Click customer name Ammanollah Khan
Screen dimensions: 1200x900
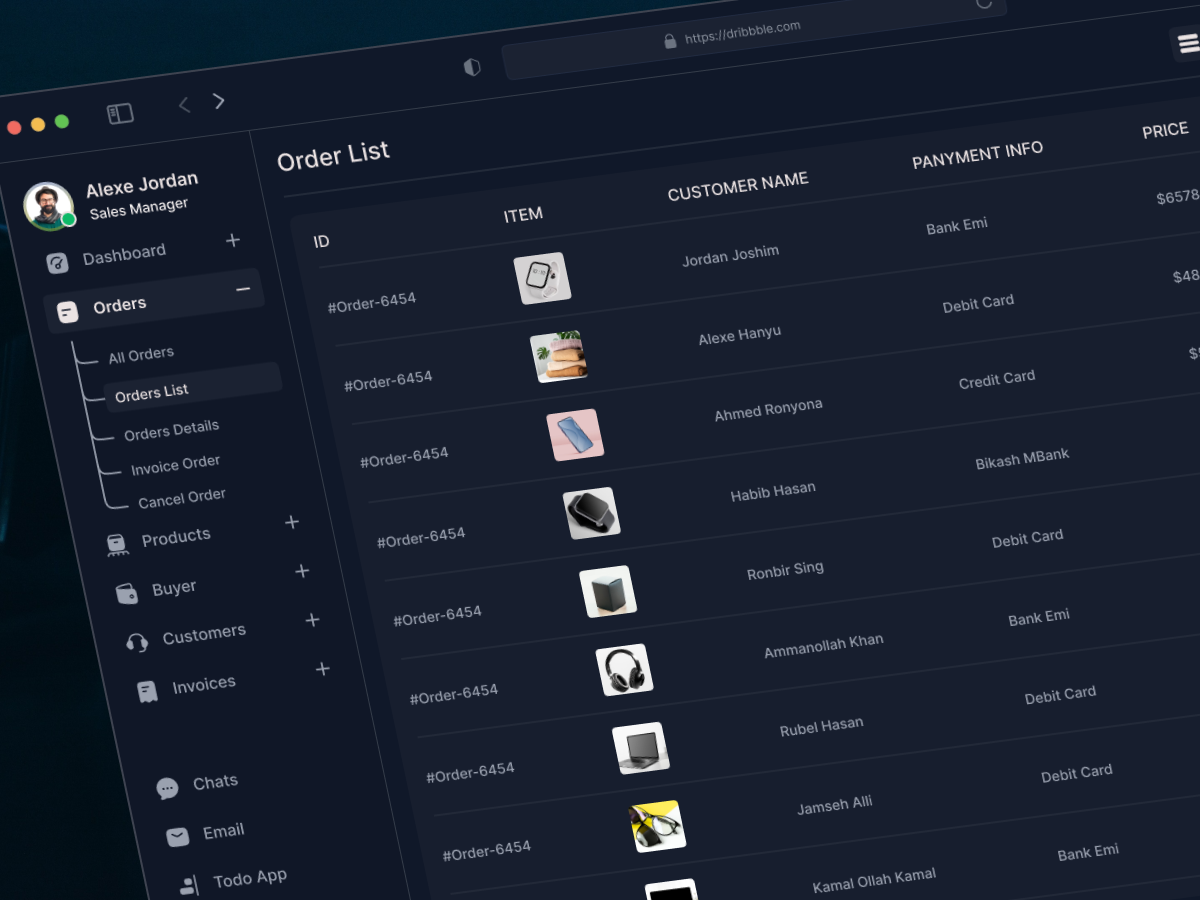[x=823, y=646]
